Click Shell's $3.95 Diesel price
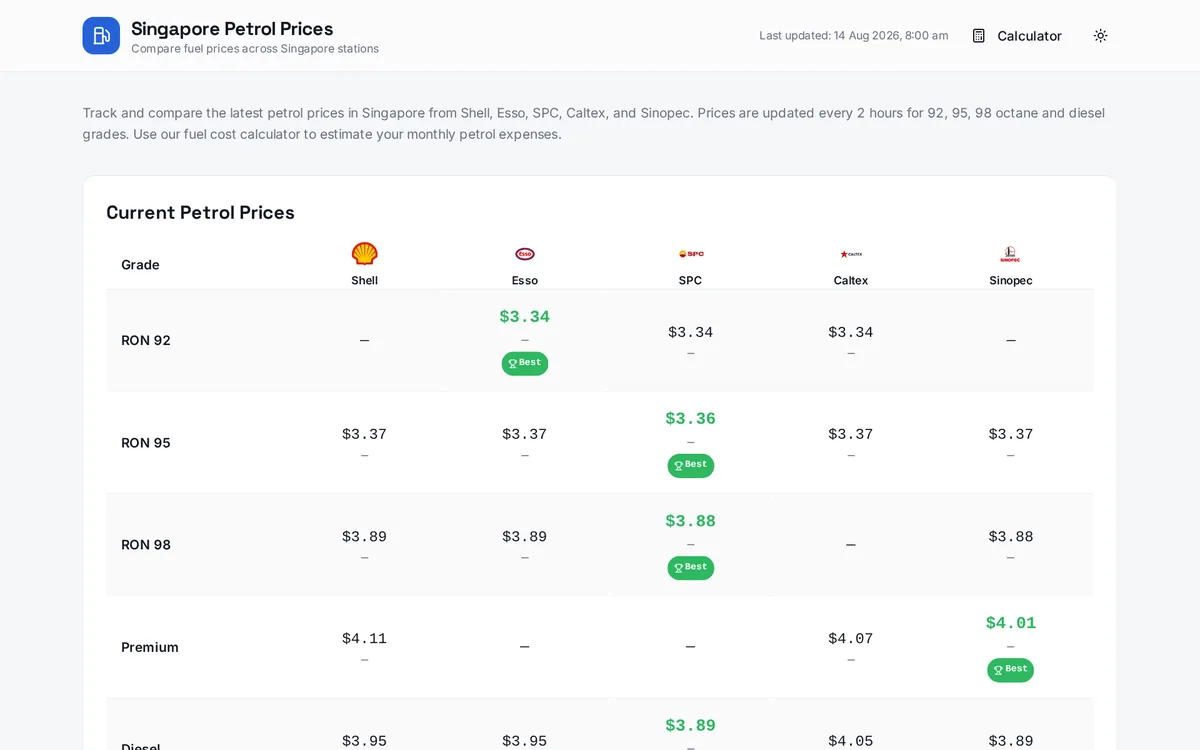 pos(365,741)
